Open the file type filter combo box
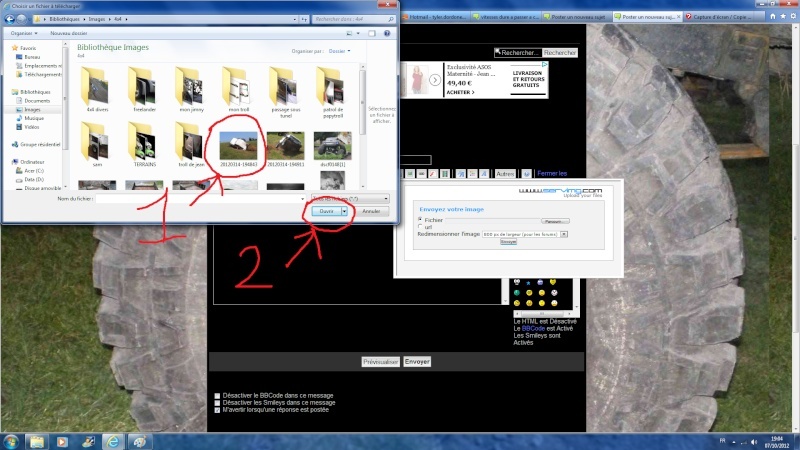The image size is (800, 450). pyautogui.click(x=350, y=198)
